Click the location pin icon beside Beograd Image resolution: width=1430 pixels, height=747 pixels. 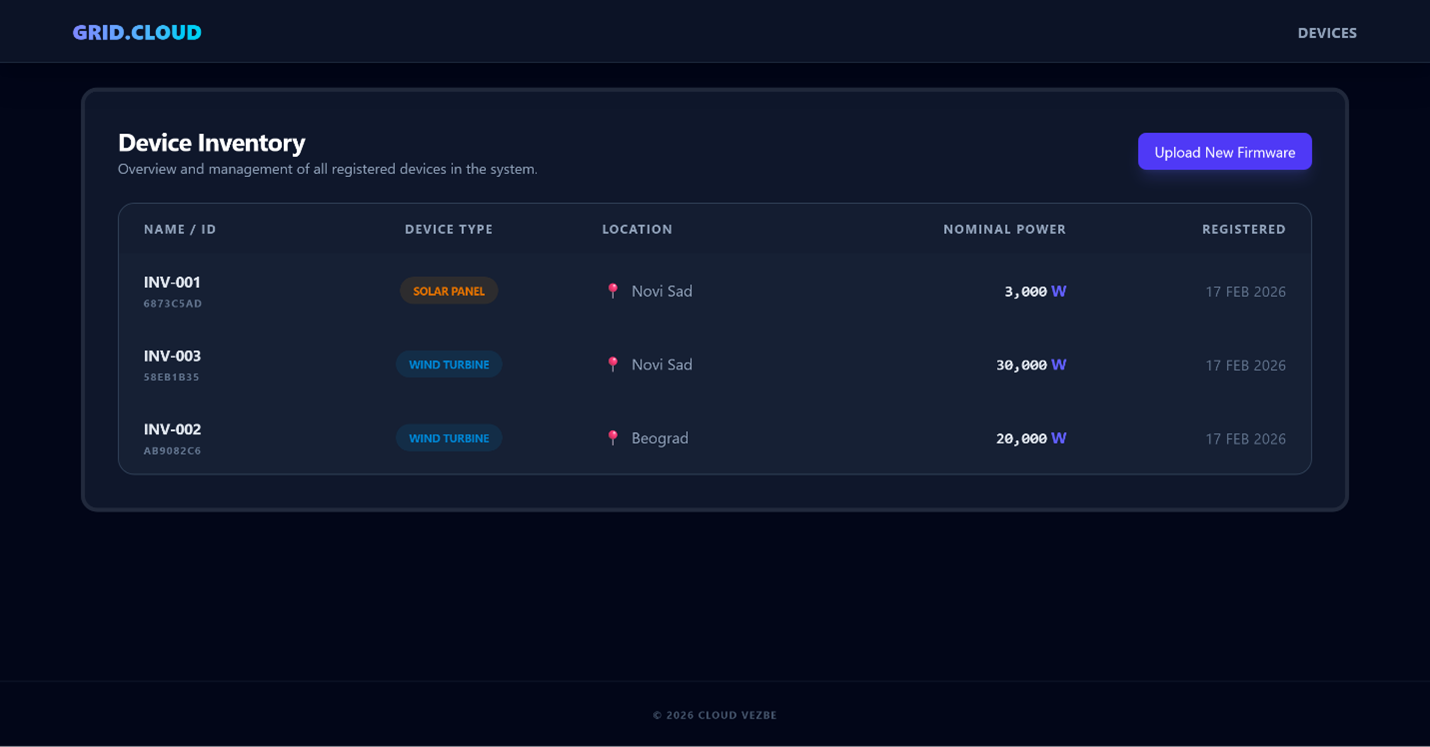point(613,438)
